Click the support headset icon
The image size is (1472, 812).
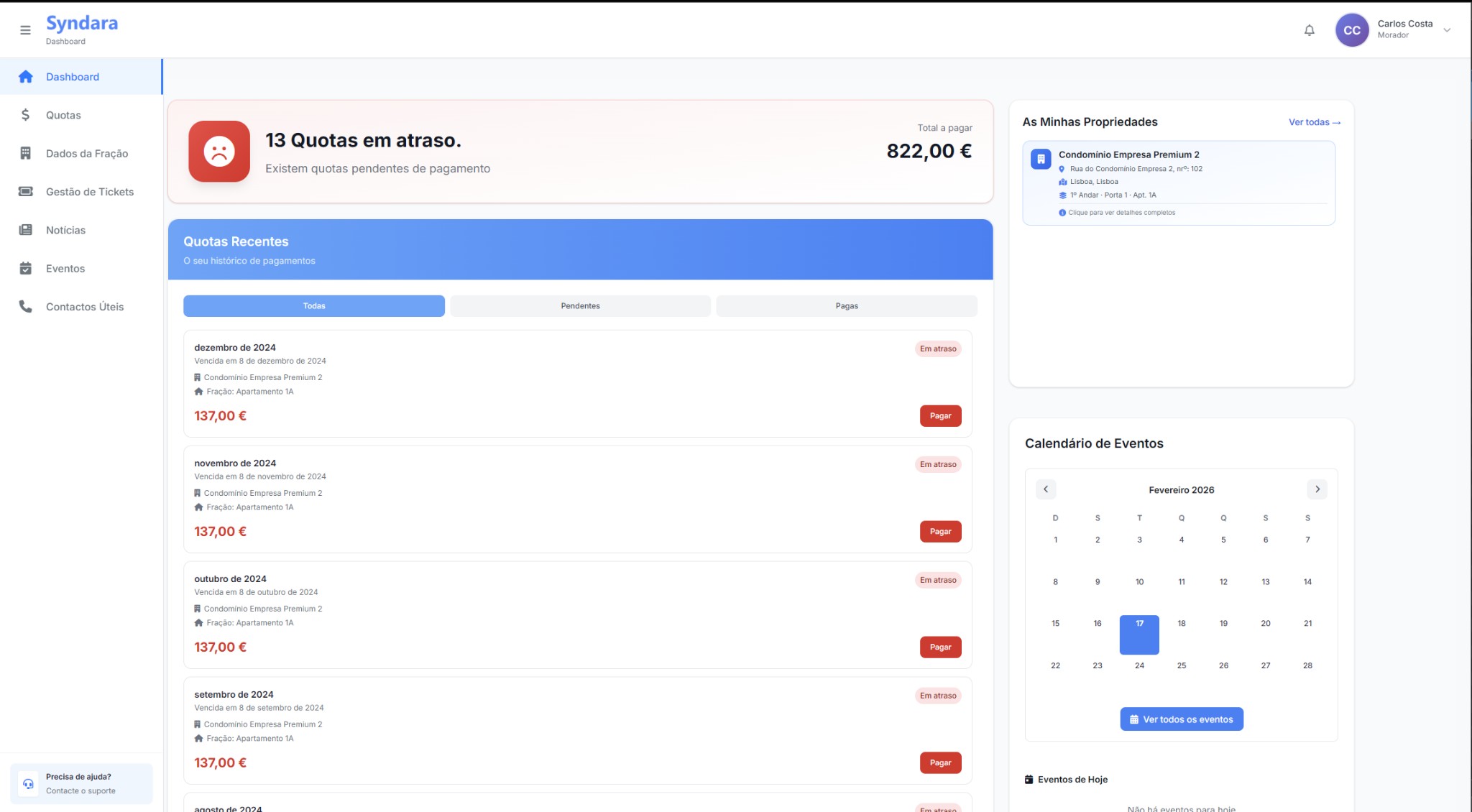click(x=29, y=783)
